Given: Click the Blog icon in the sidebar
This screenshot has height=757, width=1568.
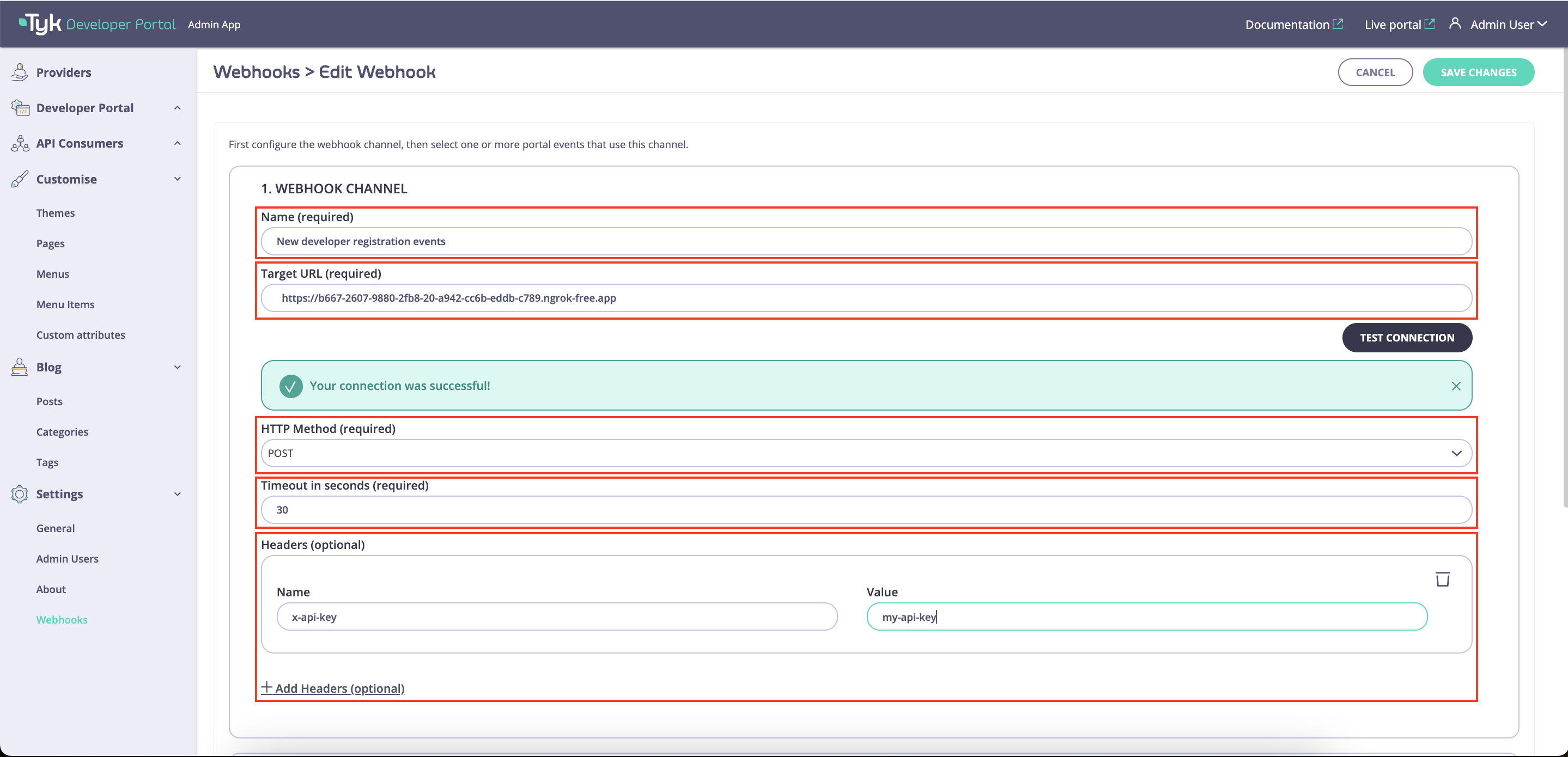Looking at the screenshot, I should pos(19,367).
